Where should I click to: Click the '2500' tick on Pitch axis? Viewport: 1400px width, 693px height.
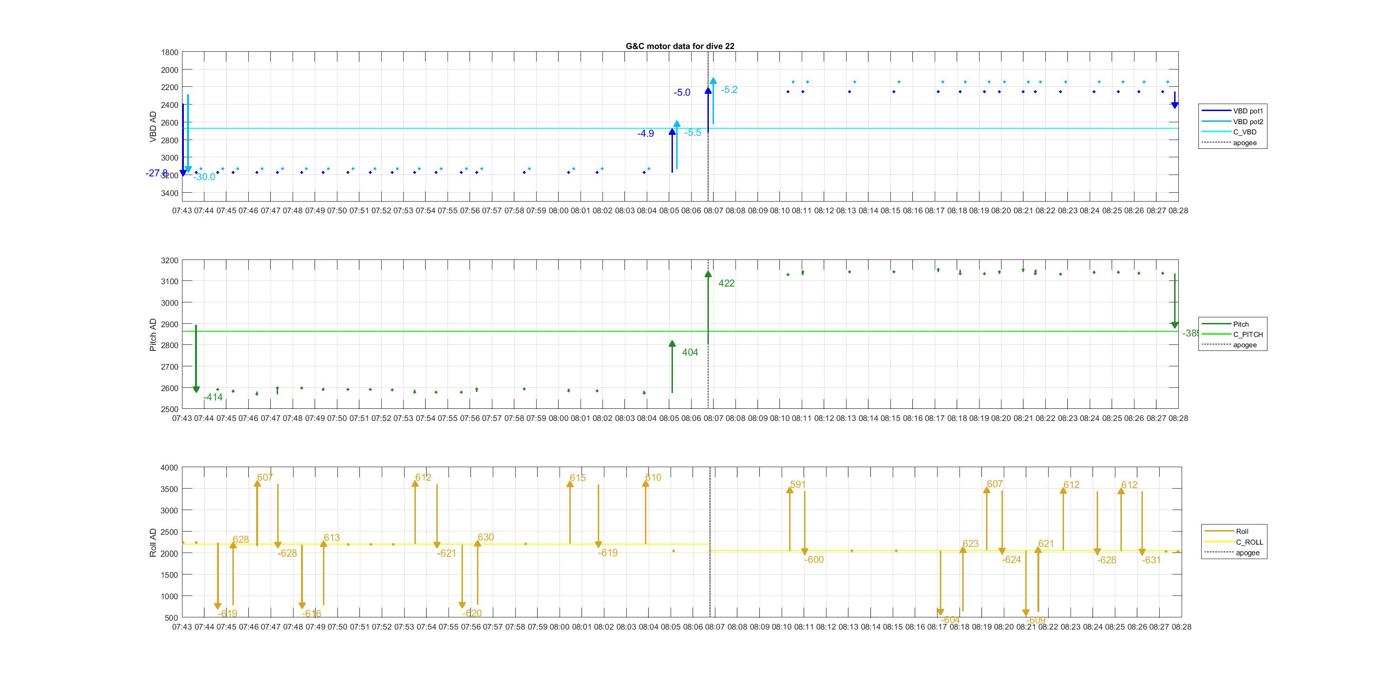click(x=170, y=410)
